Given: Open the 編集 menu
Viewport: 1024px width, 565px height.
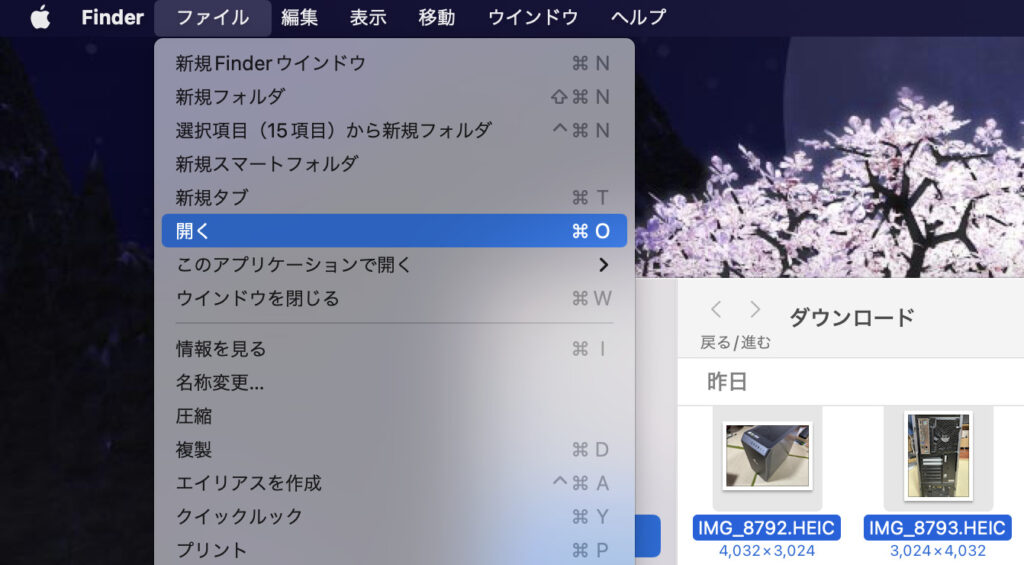Looking at the screenshot, I should (300, 17).
